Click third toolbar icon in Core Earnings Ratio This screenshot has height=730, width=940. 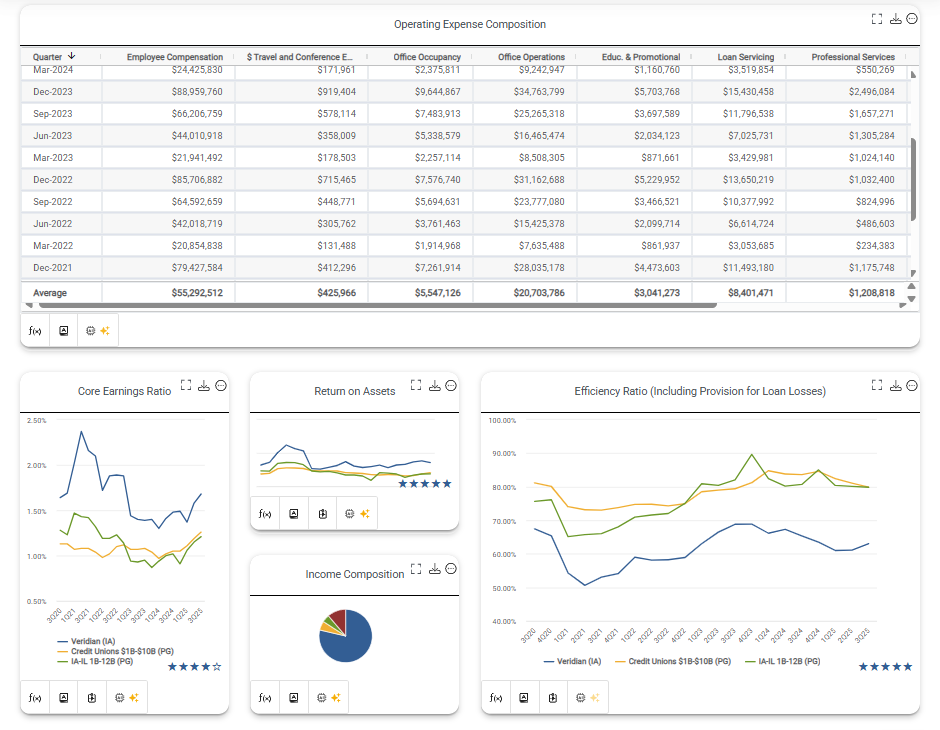click(x=92, y=698)
